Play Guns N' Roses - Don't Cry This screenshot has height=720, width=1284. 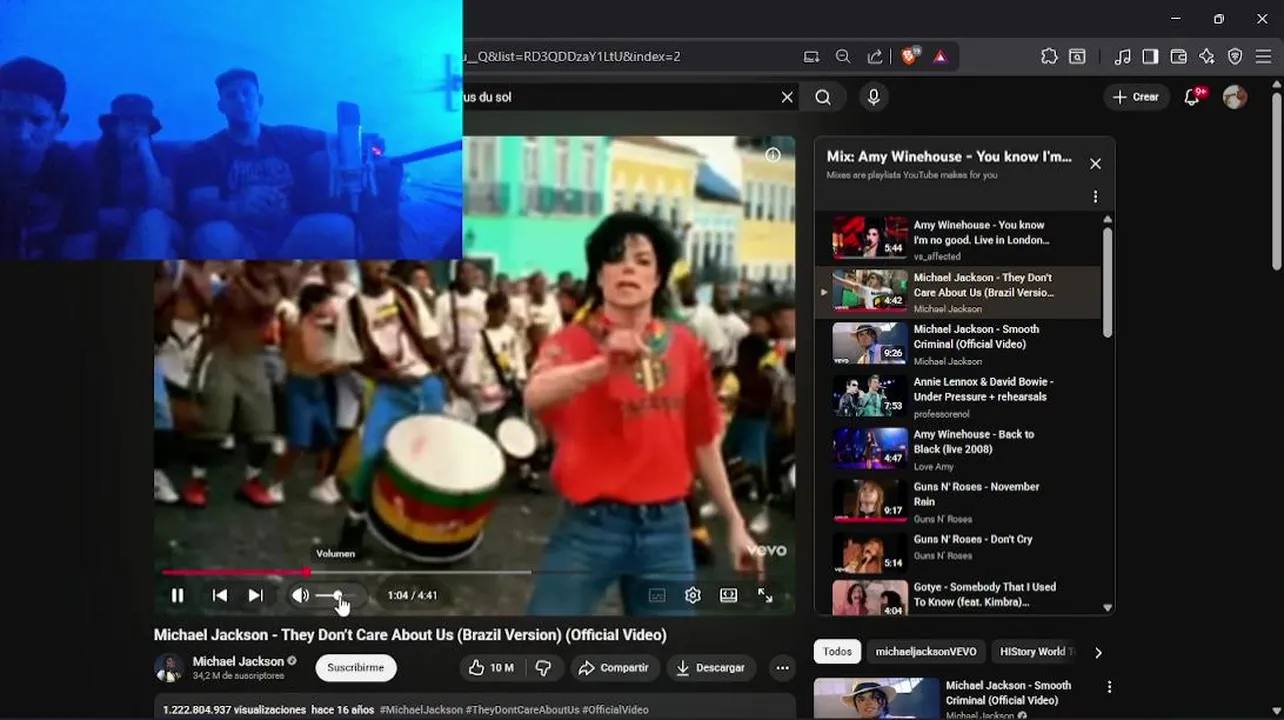point(958,554)
